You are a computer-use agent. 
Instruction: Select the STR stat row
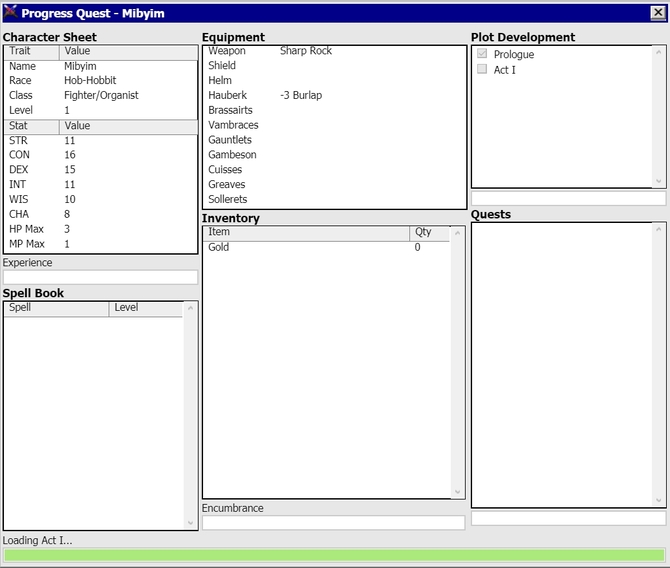[101, 141]
